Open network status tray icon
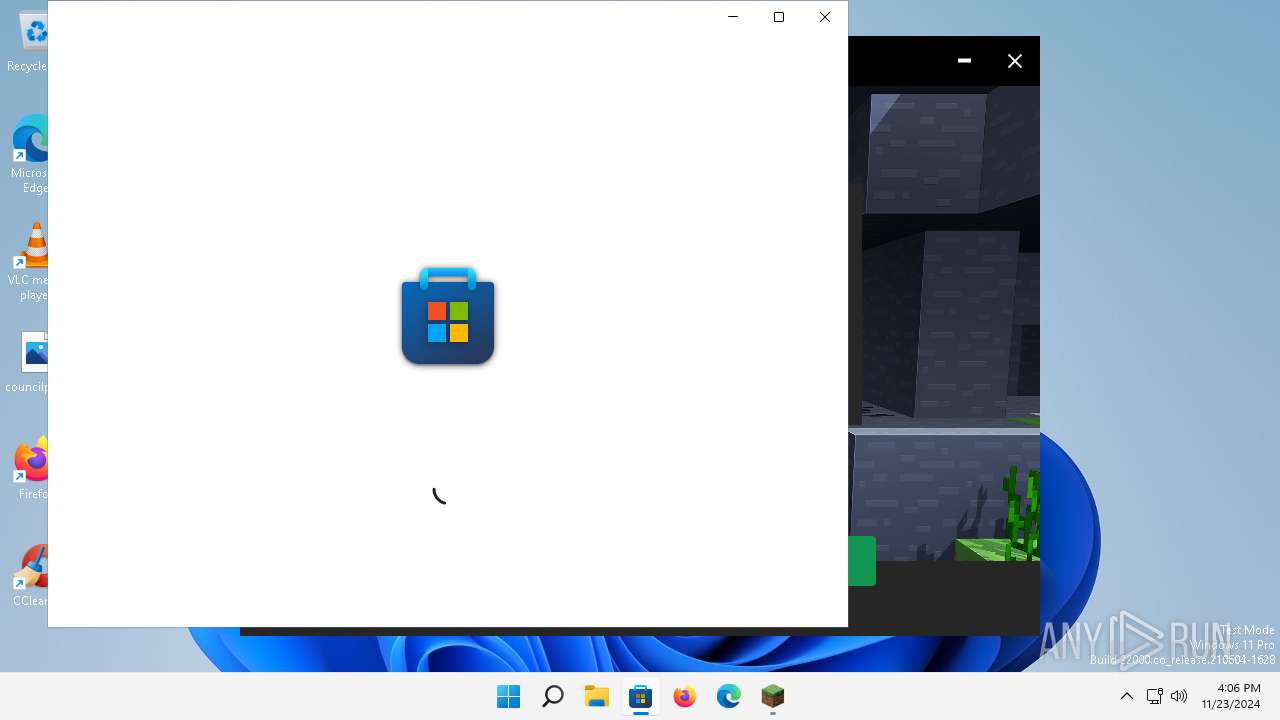The width and height of the screenshot is (1280, 720). (1154, 696)
